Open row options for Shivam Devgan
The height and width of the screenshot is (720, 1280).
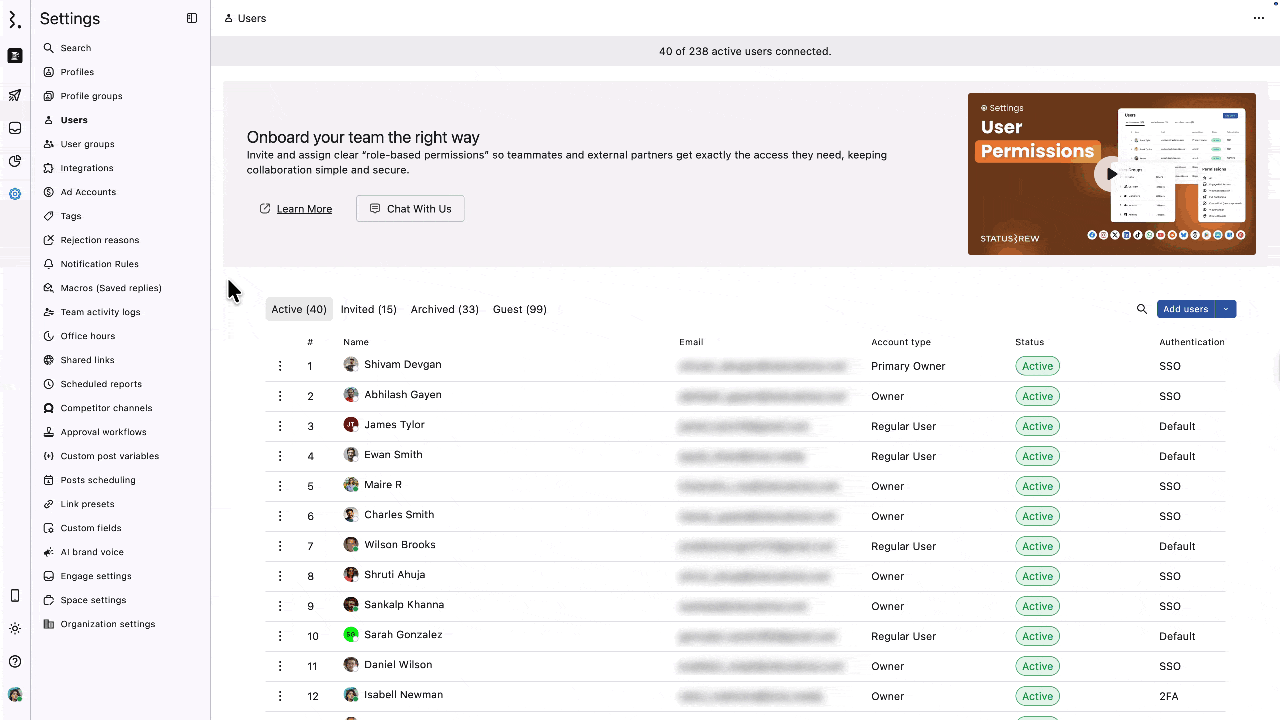coord(280,366)
